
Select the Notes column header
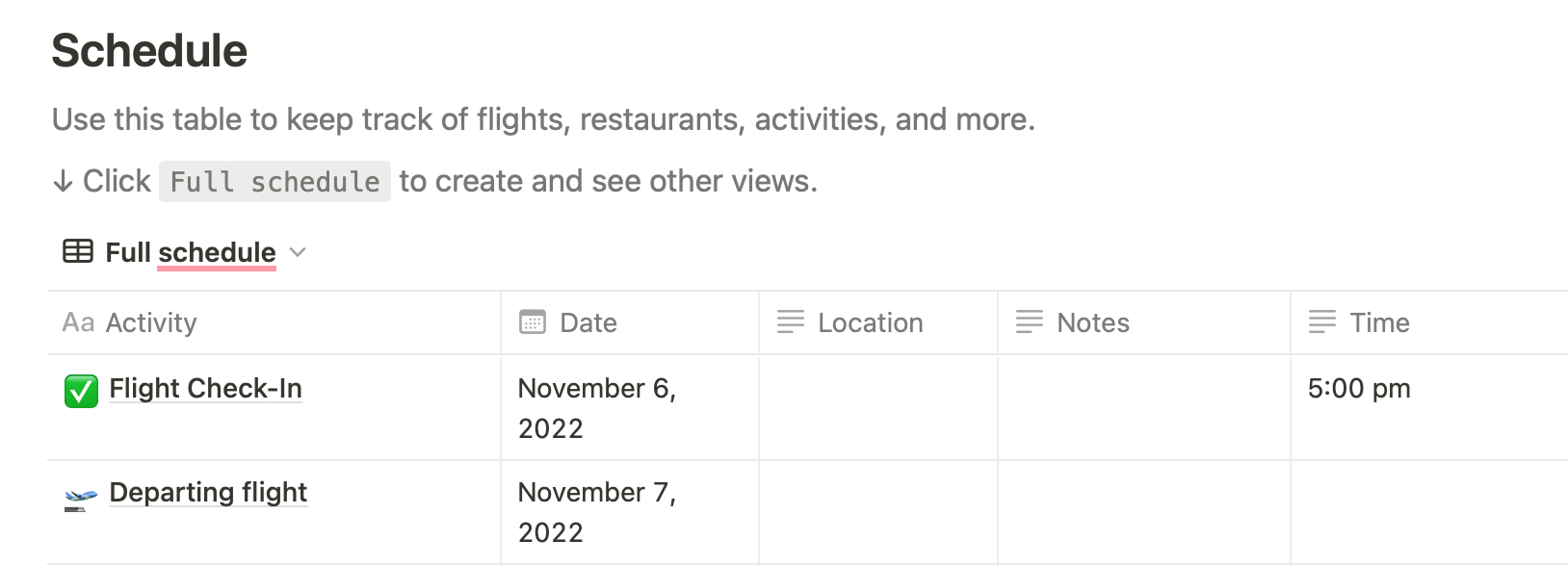pos(1093,322)
